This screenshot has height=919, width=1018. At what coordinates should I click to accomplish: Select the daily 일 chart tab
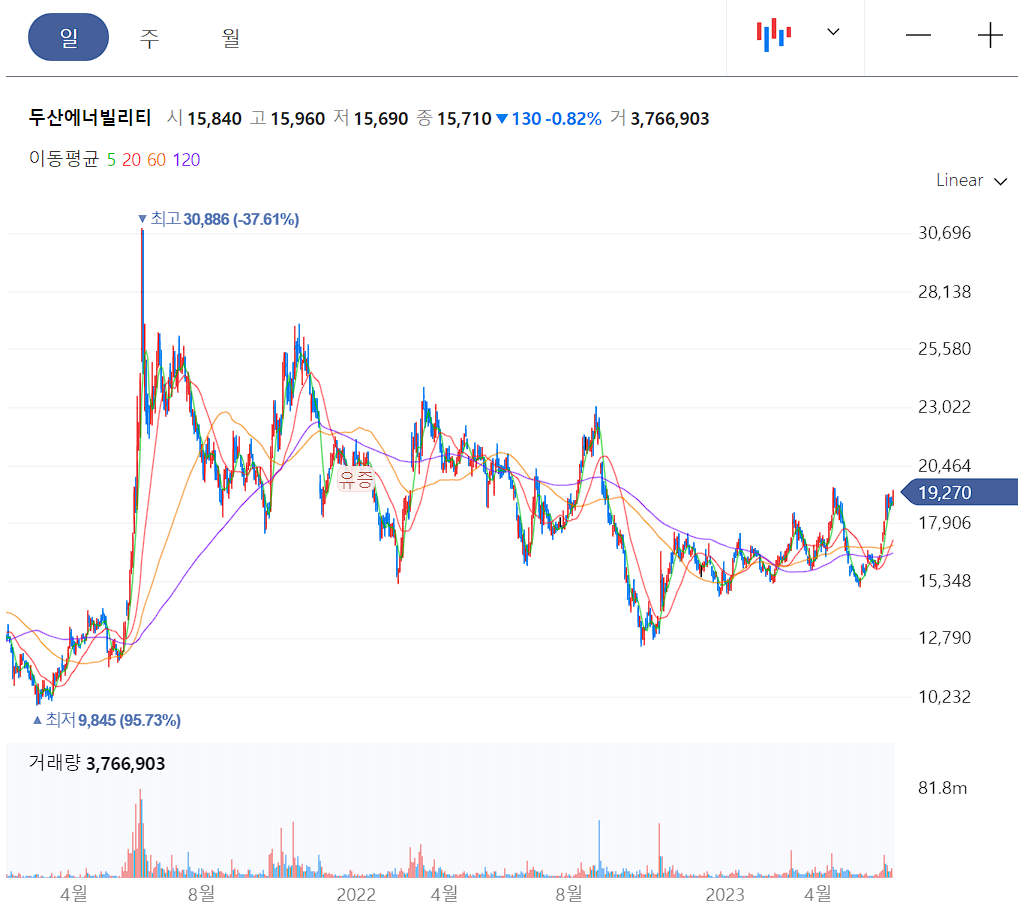coord(68,37)
